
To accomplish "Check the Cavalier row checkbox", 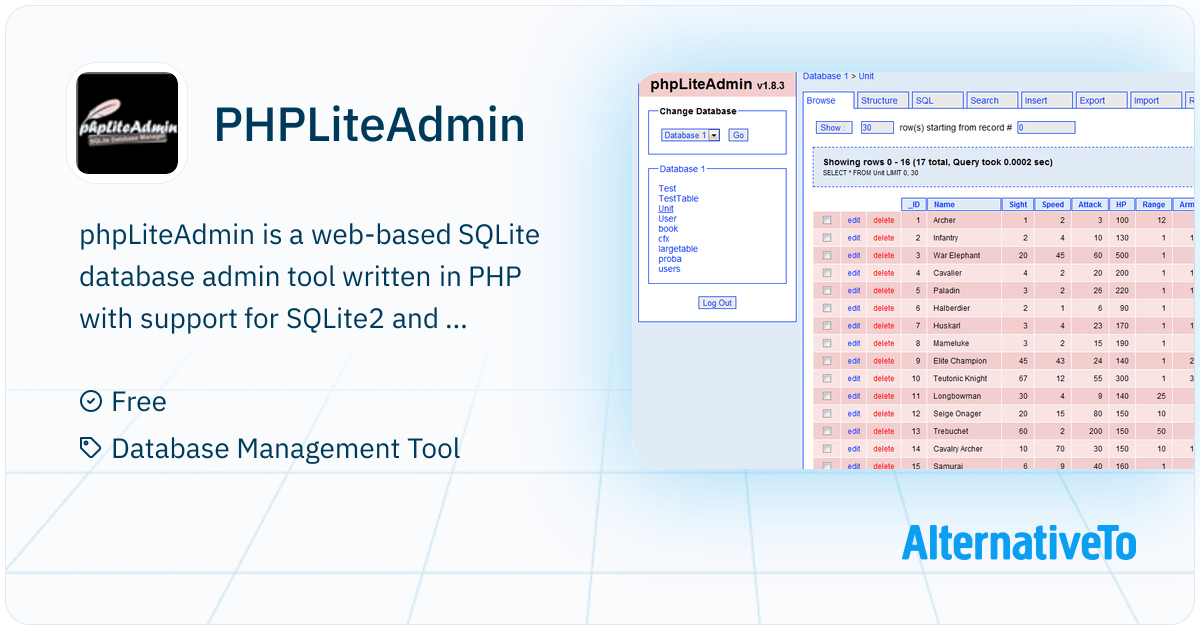I will click(827, 273).
